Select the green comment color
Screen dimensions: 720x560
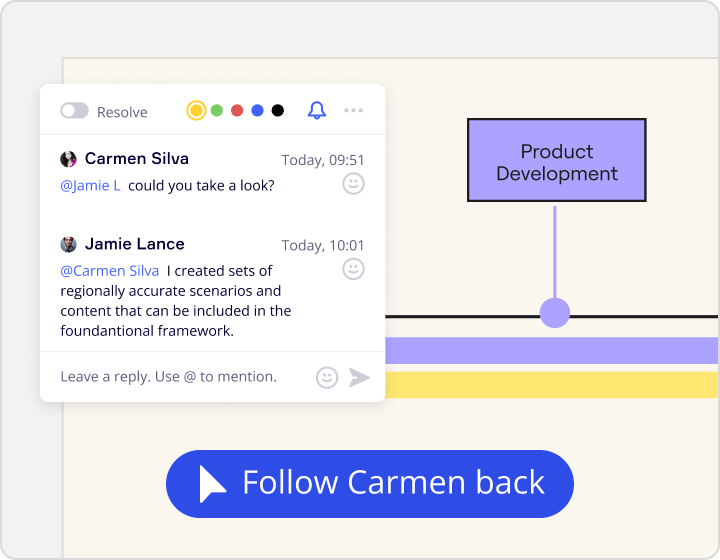(x=217, y=111)
